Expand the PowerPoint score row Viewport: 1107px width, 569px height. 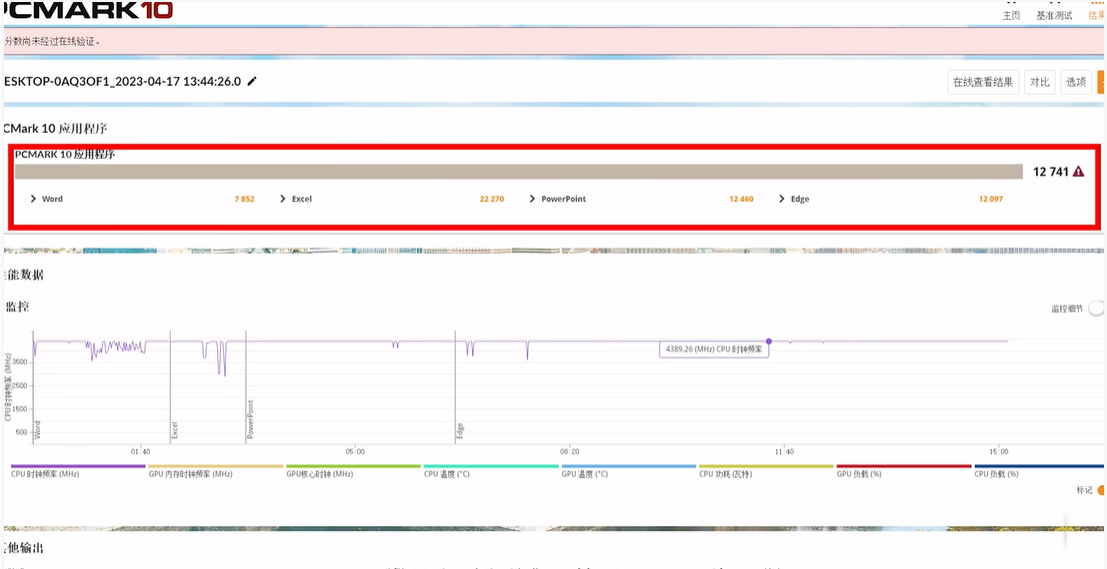pos(532,199)
